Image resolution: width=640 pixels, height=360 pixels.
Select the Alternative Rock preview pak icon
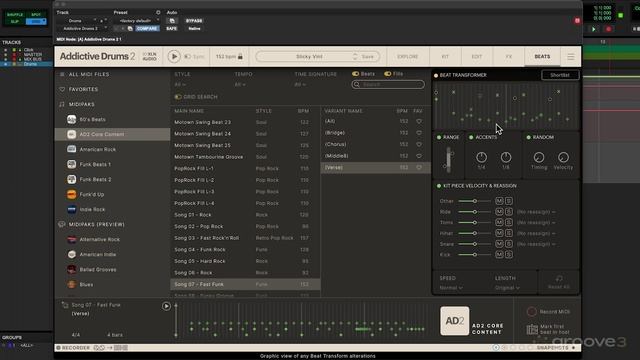pyautogui.click(x=71, y=240)
